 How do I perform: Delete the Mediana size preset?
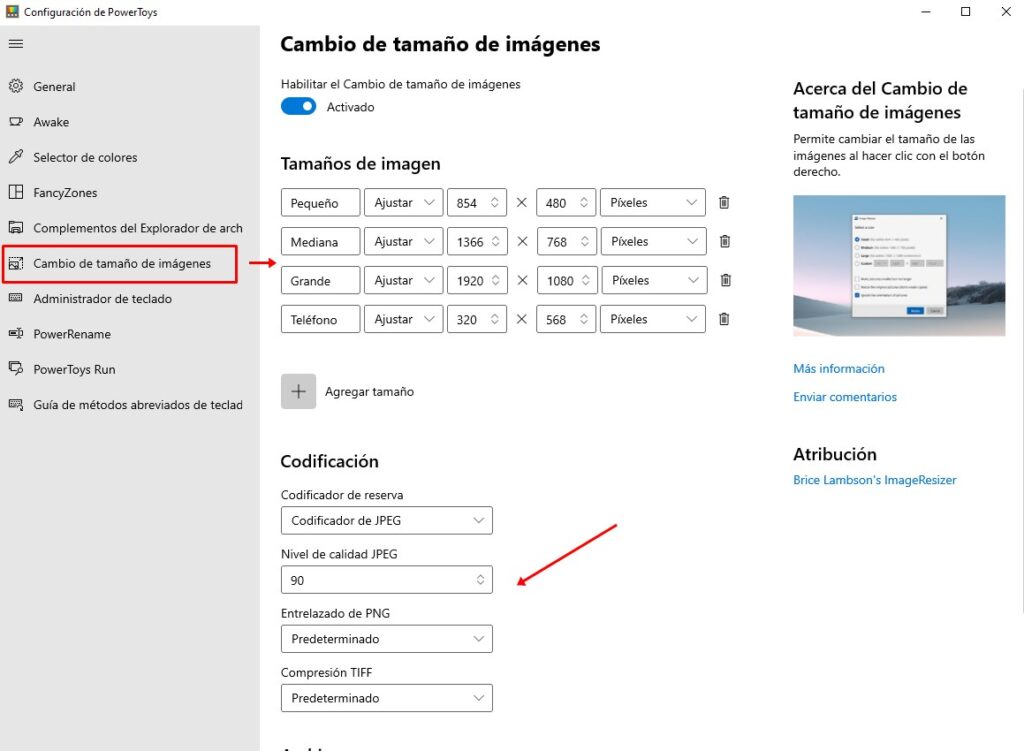(725, 242)
